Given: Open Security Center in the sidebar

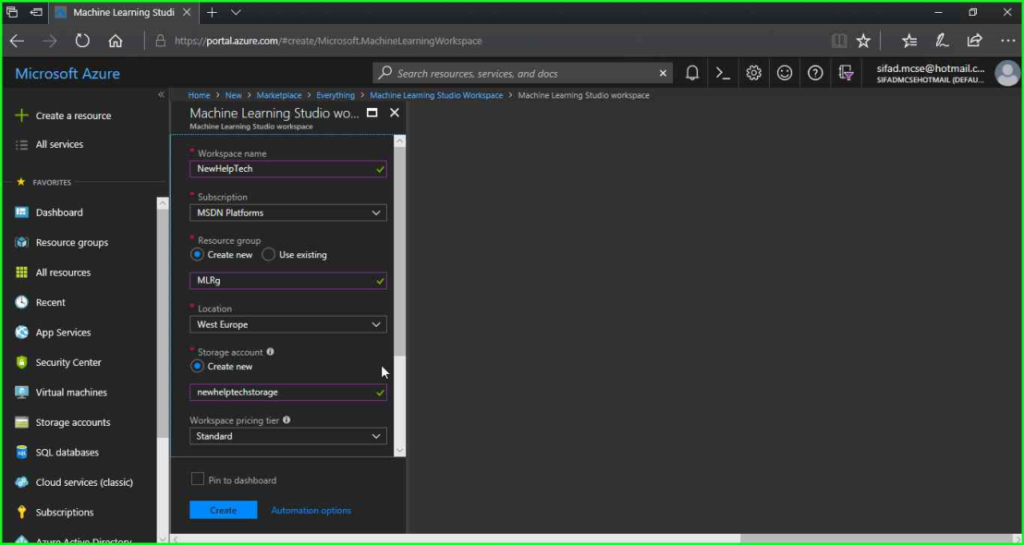Looking at the screenshot, I should tap(68, 362).
